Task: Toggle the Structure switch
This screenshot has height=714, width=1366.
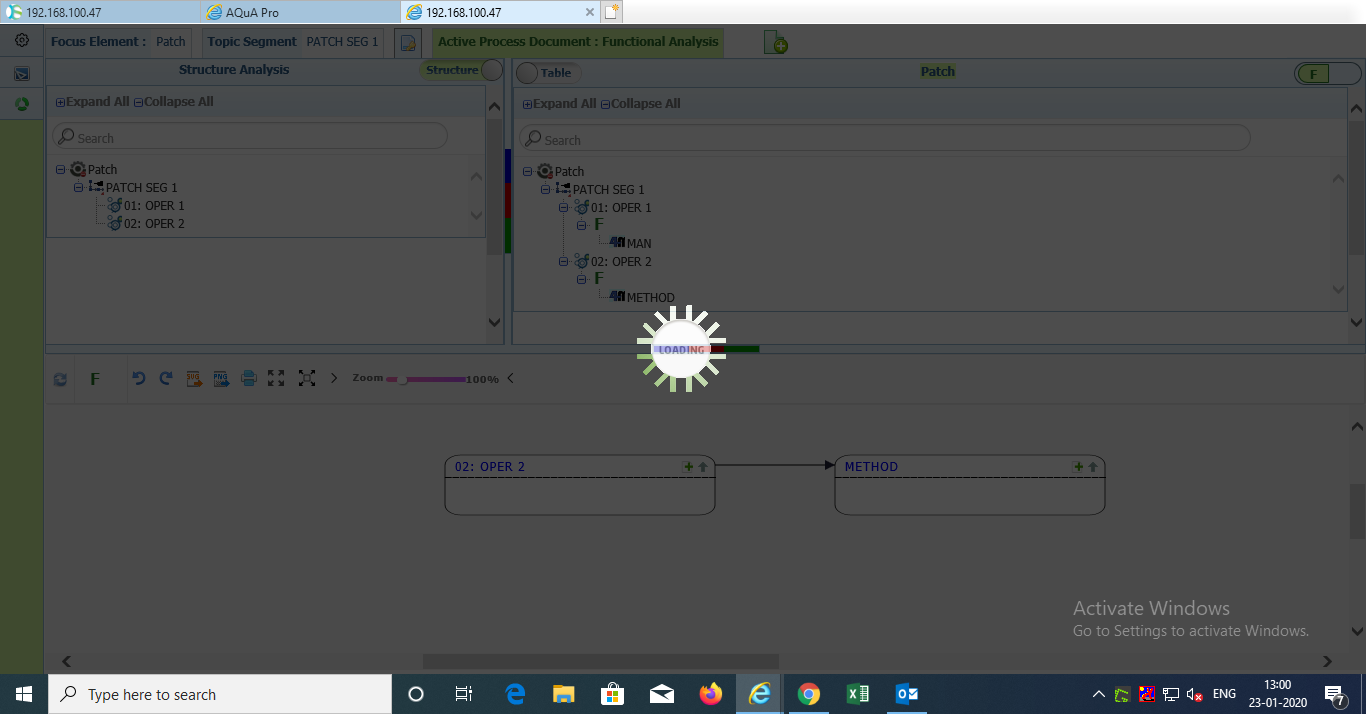Action: [462, 70]
